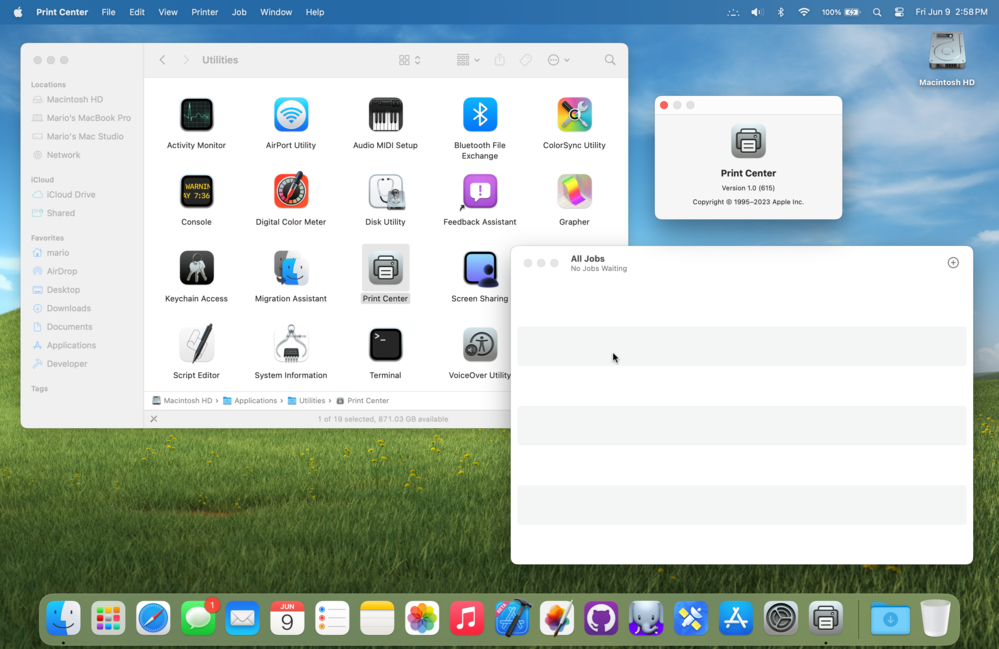Open System Information icon

click(291, 345)
